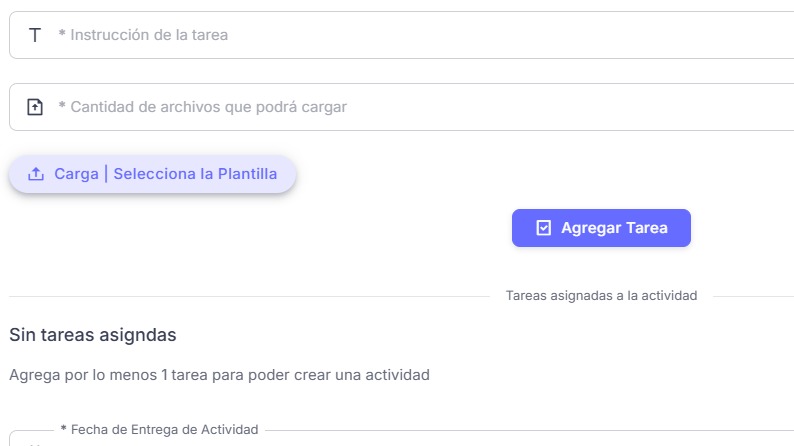Click the asterisk before Cantidad de archivos
The width and height of the screenshot is (794, 446).
[x=62, y=108]
